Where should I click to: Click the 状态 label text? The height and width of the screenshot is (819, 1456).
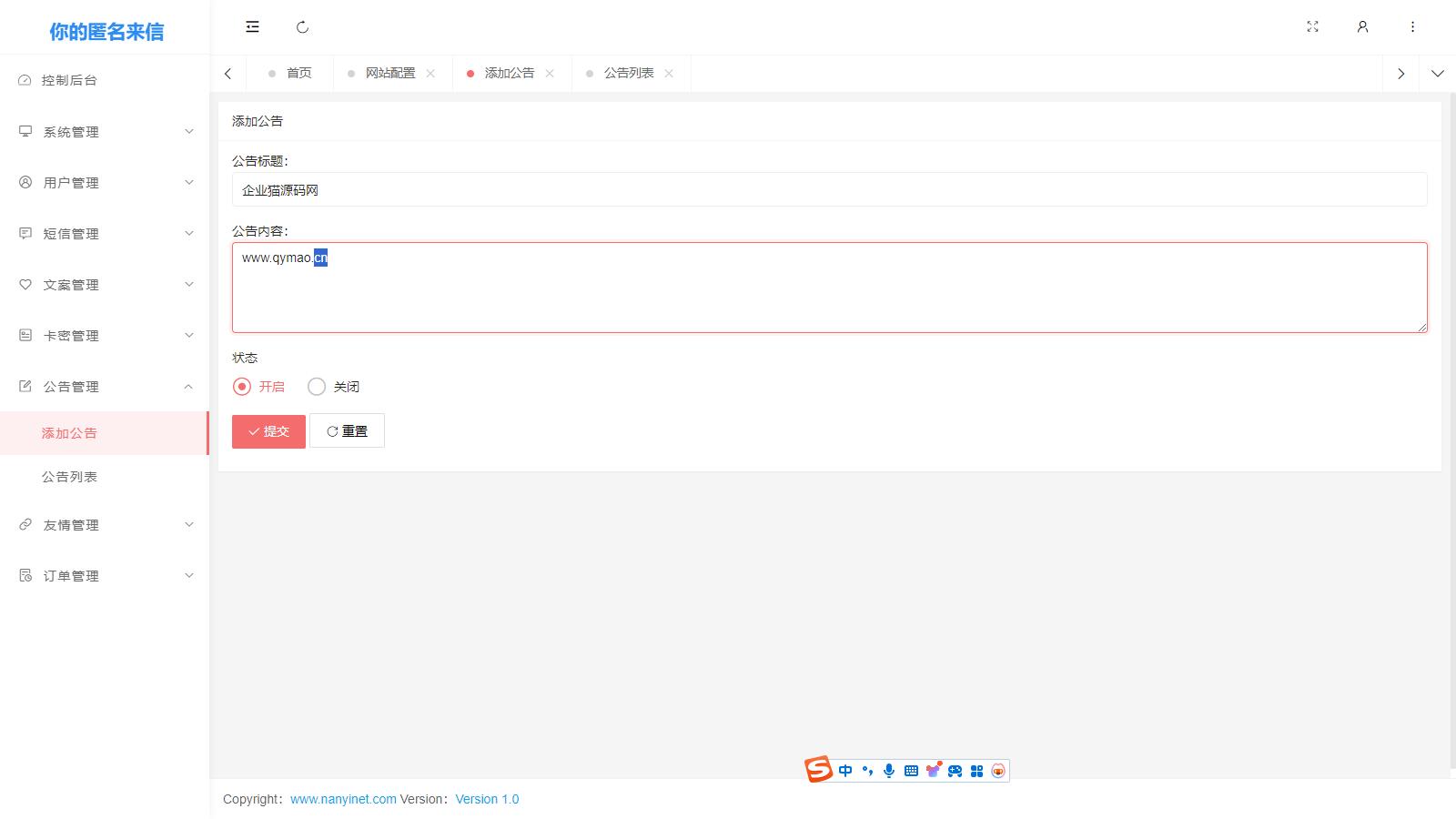[245, 358]
